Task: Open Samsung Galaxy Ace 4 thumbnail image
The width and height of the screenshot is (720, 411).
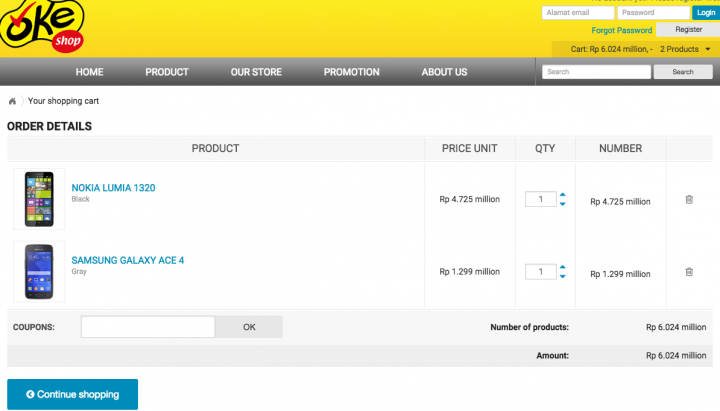Action: [x=39, y=271]
